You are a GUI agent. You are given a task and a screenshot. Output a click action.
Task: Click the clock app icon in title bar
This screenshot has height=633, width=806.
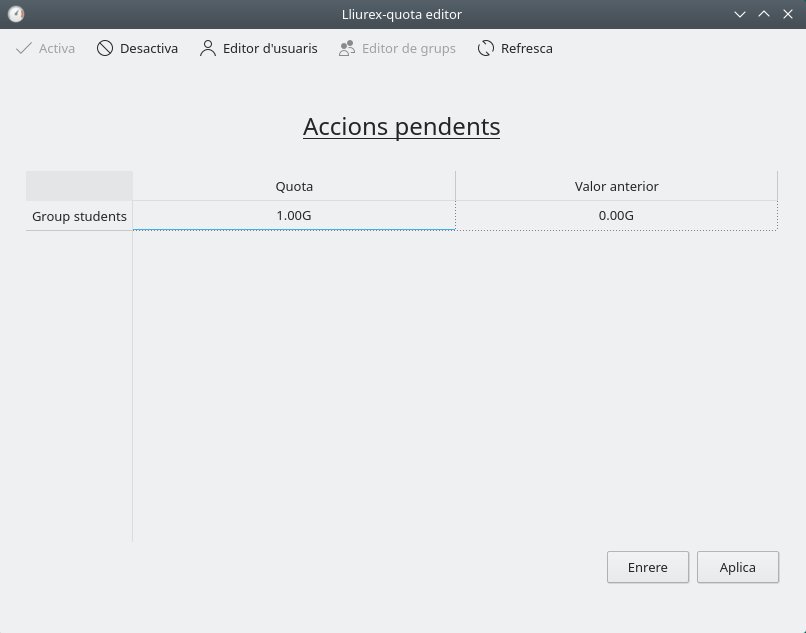click(x=16, y=14)
